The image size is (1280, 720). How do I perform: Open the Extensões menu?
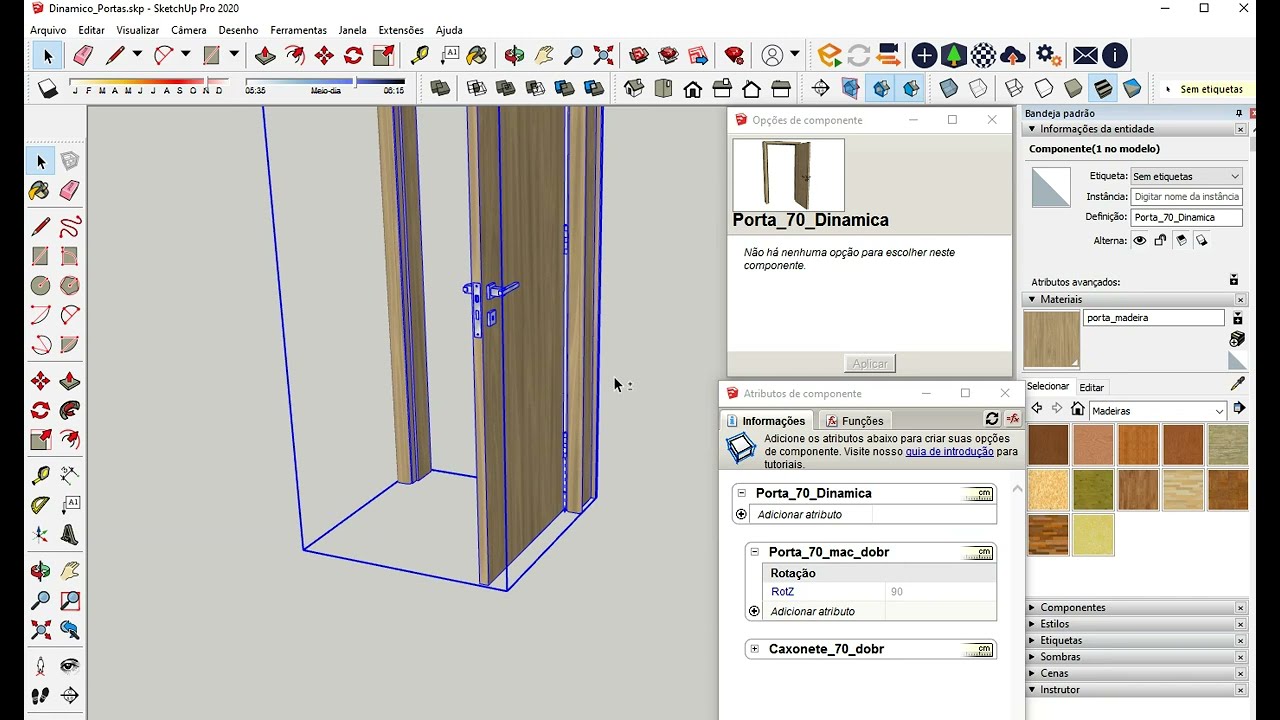tap(401, 30)
